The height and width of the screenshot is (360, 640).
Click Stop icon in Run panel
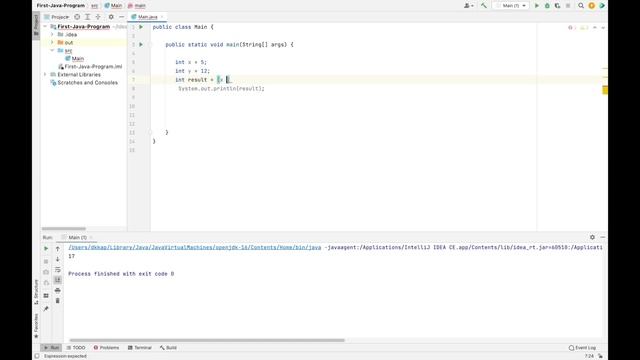point(46,261)
